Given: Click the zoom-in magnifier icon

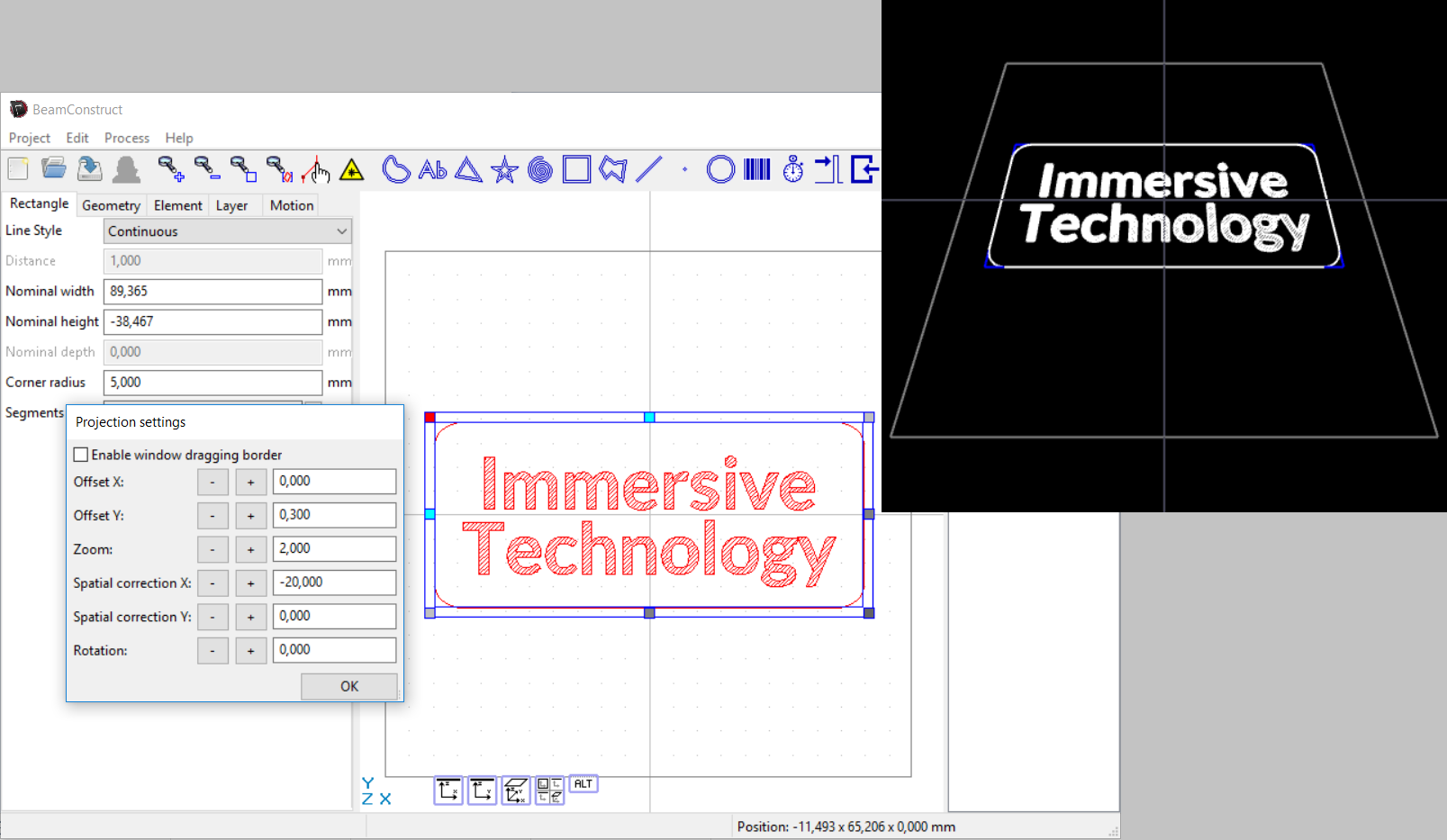Looking at the screenshot, I should pyautogui.click(x=170, y=169).
